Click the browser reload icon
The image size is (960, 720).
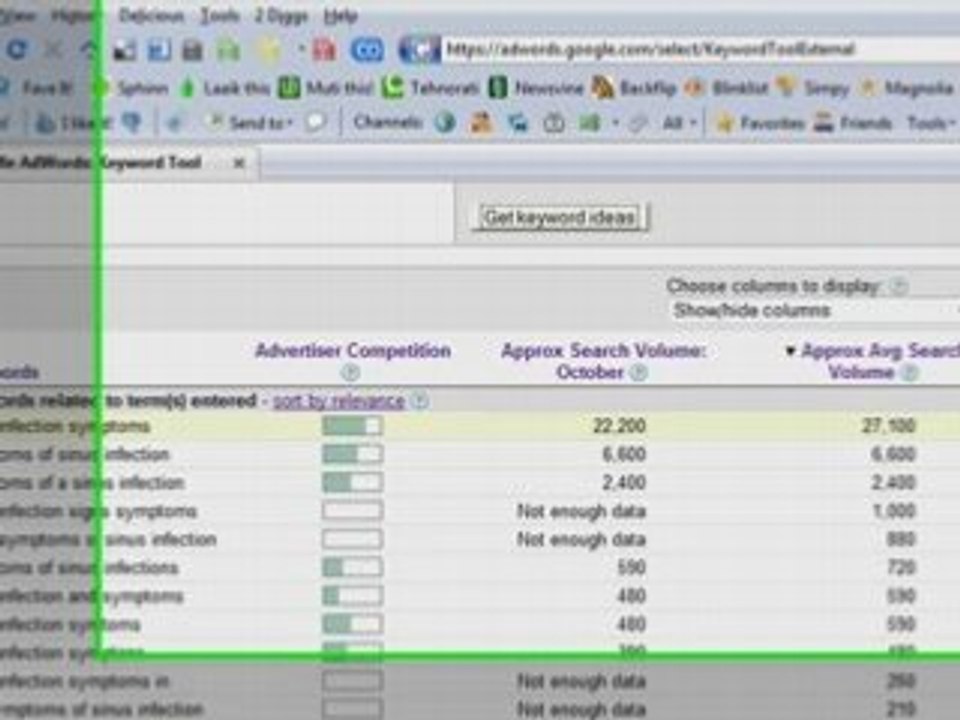pos(15,50)
